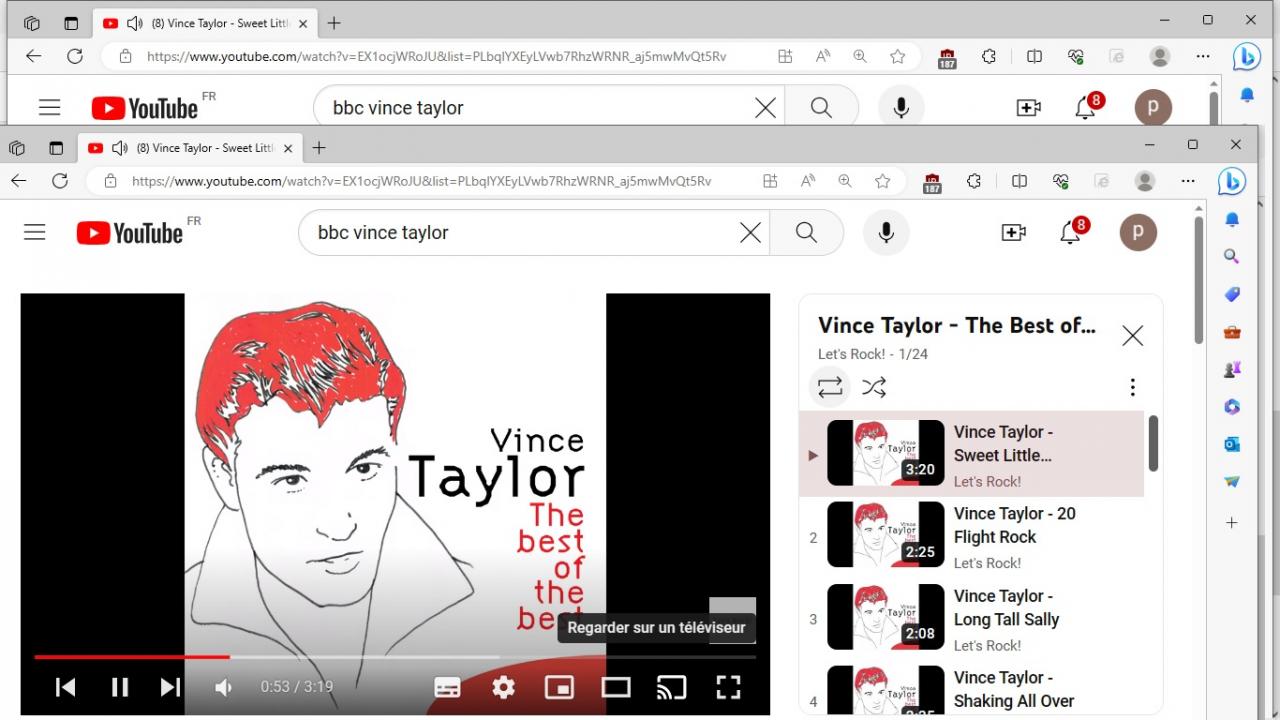Cast video to a TV

tap(672, 687)
